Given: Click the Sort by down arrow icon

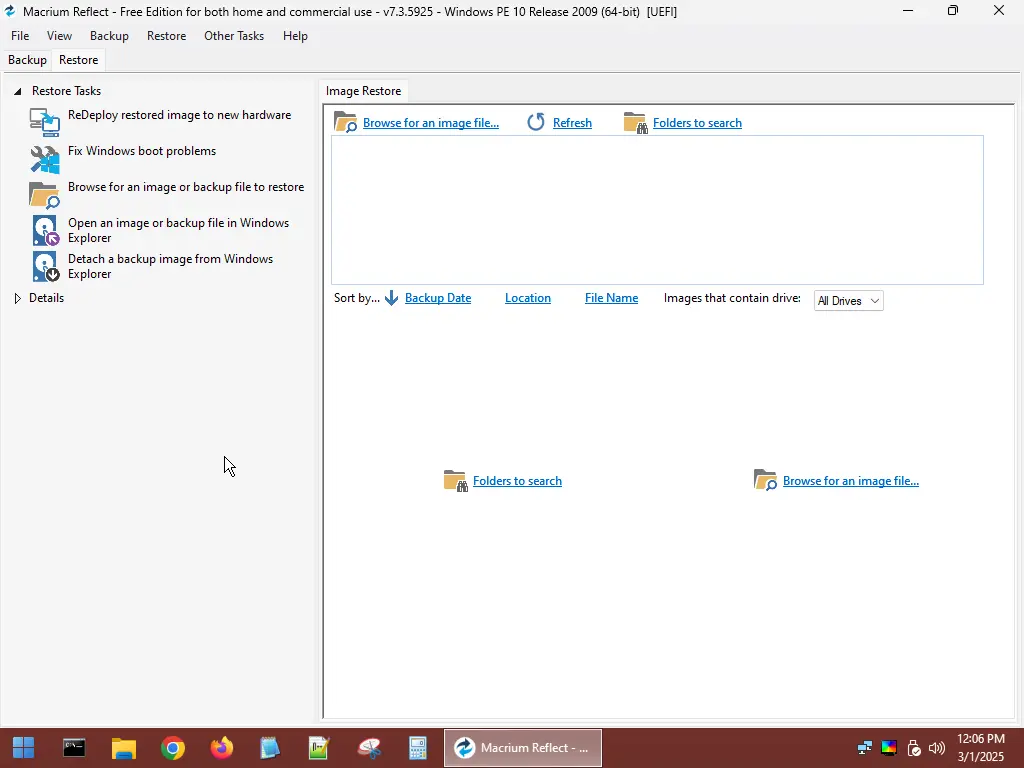Looking at the screenshot, I should pos(391,298).
